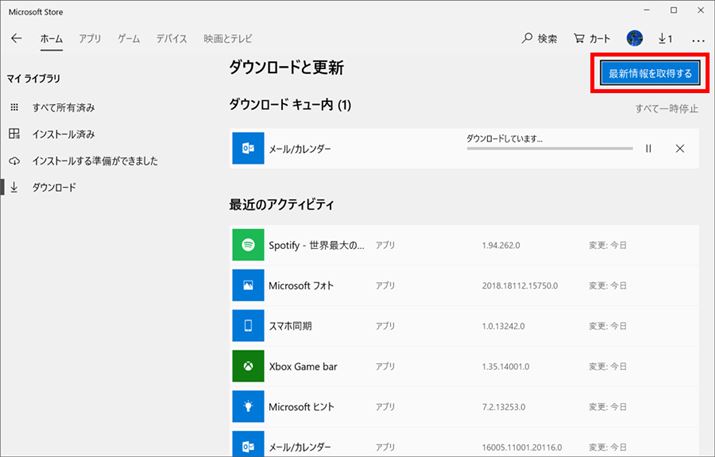Image resolution: width=715 pixels, height=457 pixels.
Task: Cancel the メール/カレンダー download
Action: 680,148
